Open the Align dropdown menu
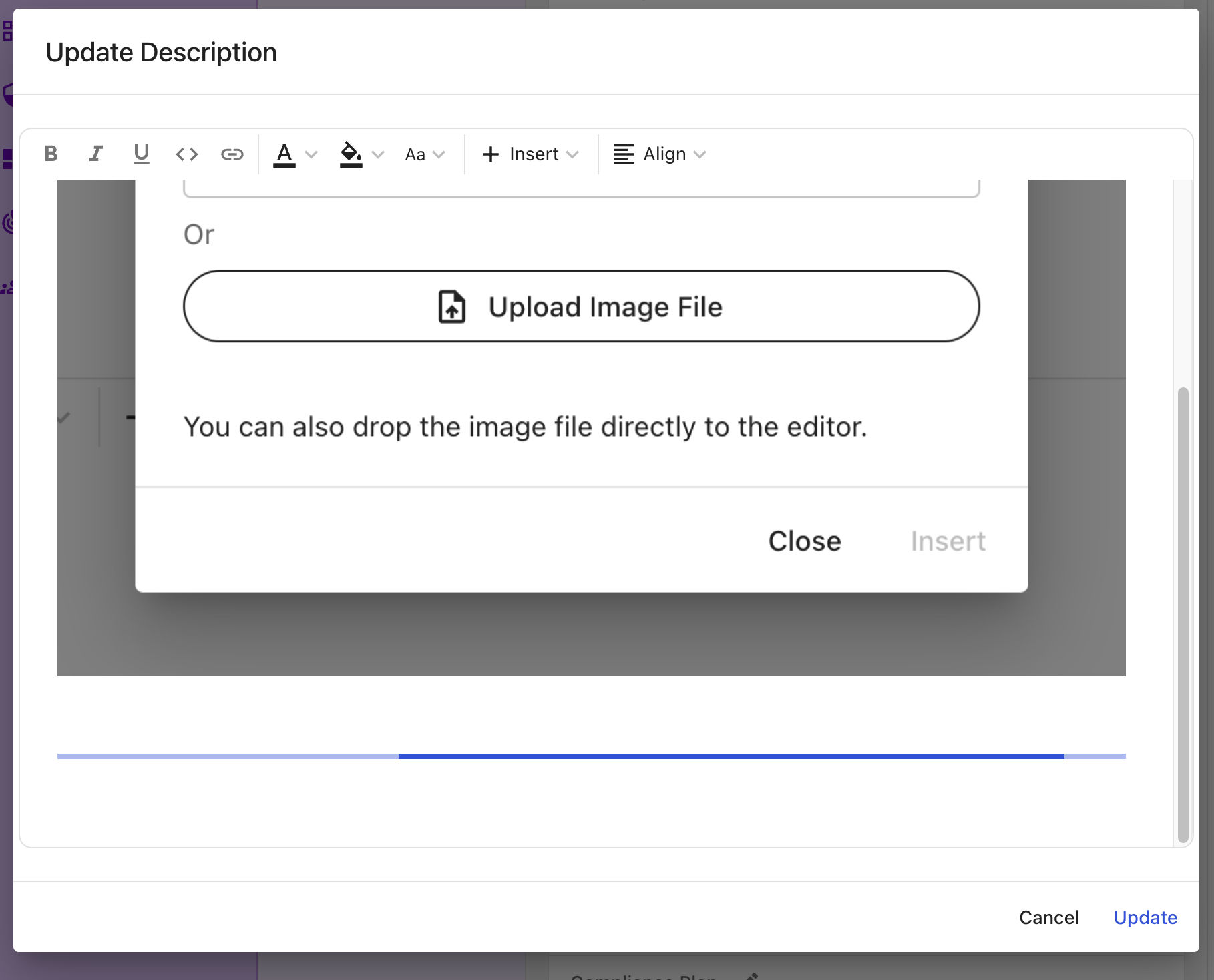 [x=660, y=154]
